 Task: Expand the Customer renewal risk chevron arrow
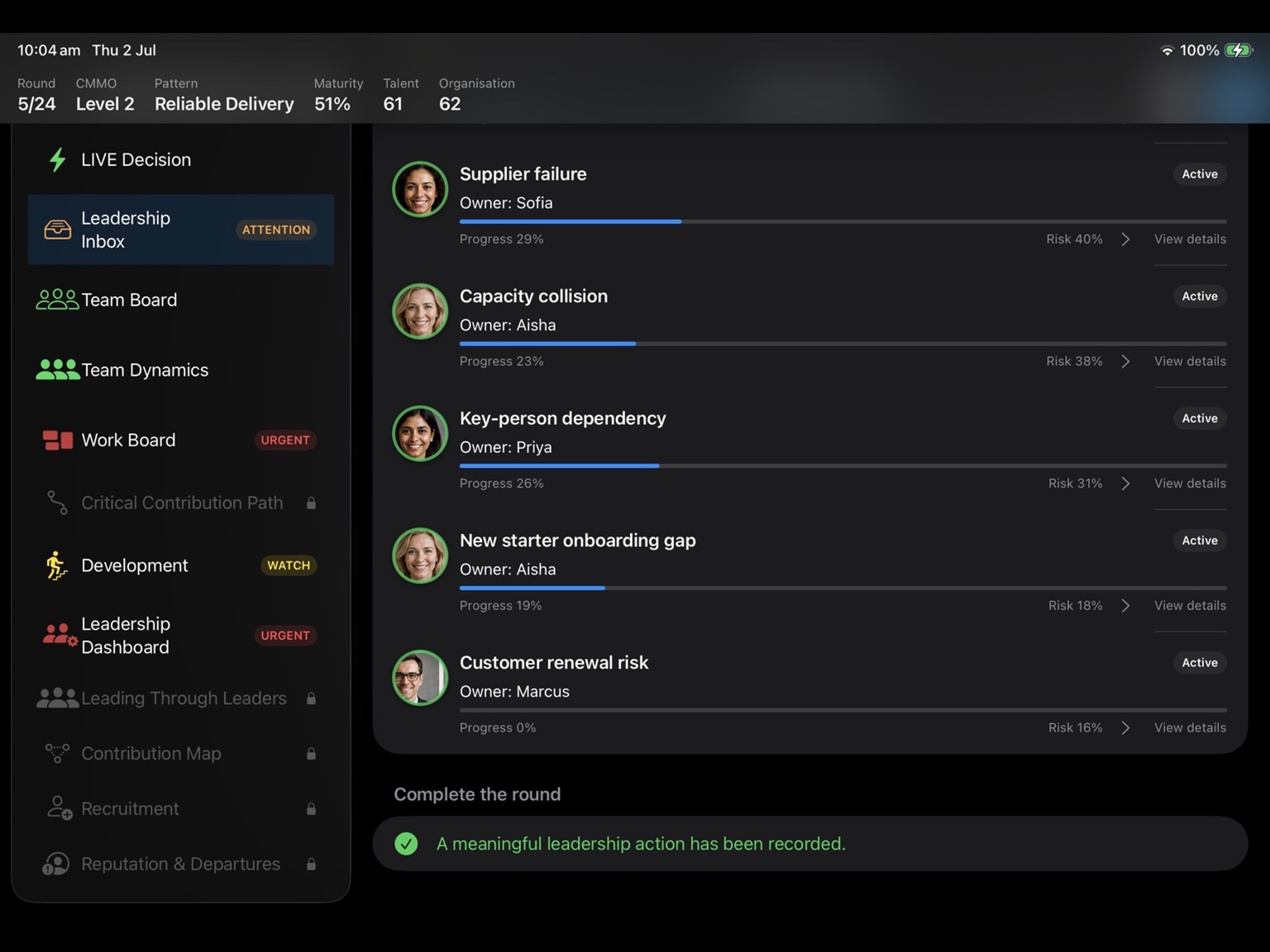click(x=1125, y=727)
